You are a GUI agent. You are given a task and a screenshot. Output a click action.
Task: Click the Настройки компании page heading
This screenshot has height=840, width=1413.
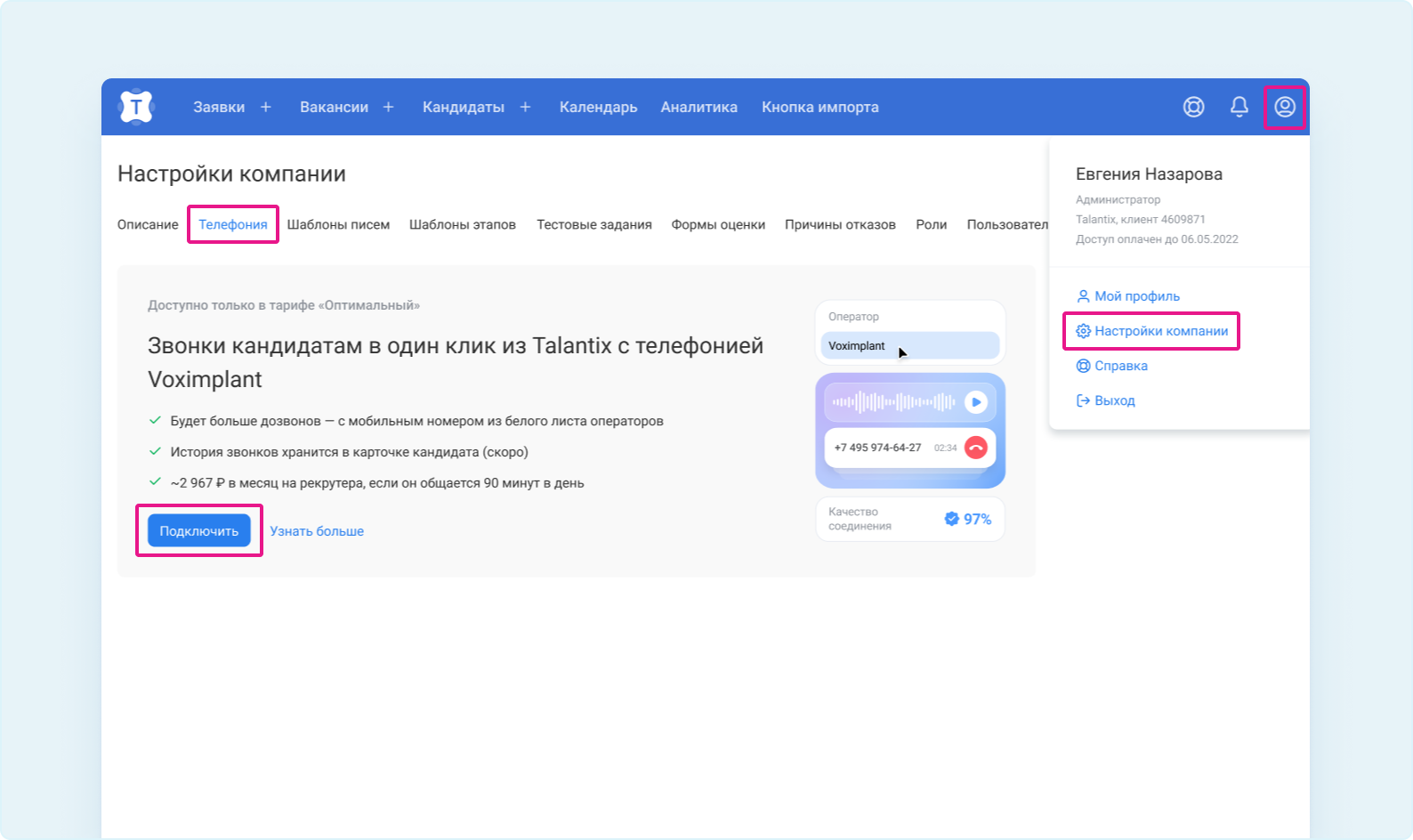[x=231, y=174]
